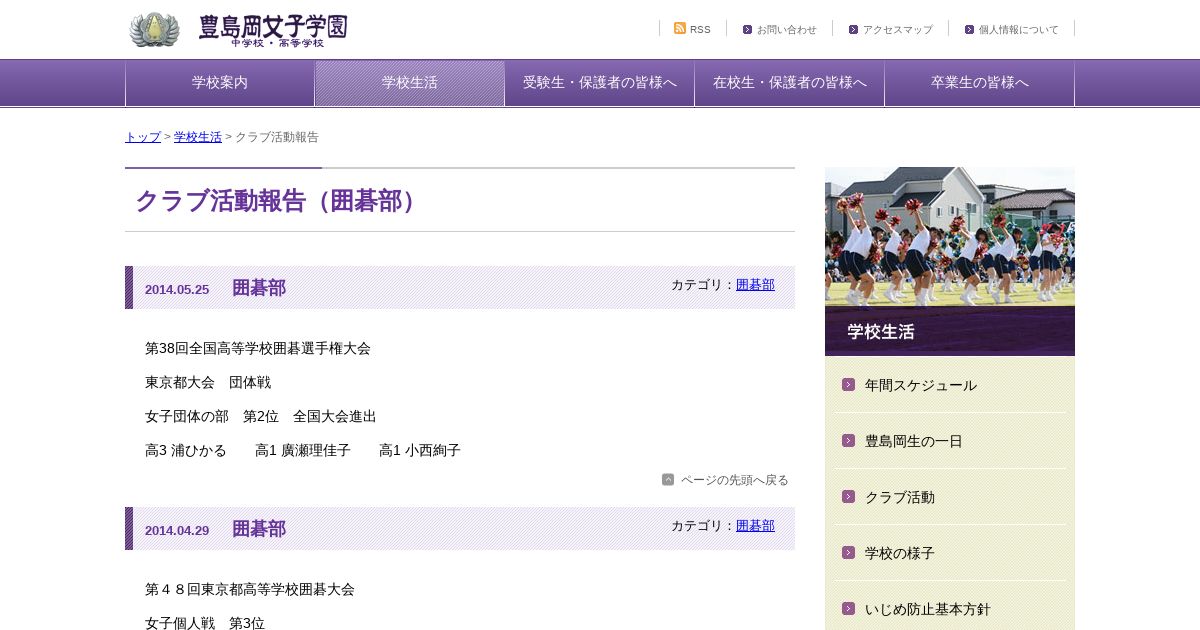Open the 学校生活 navigation tab

(x=410, y=83)
